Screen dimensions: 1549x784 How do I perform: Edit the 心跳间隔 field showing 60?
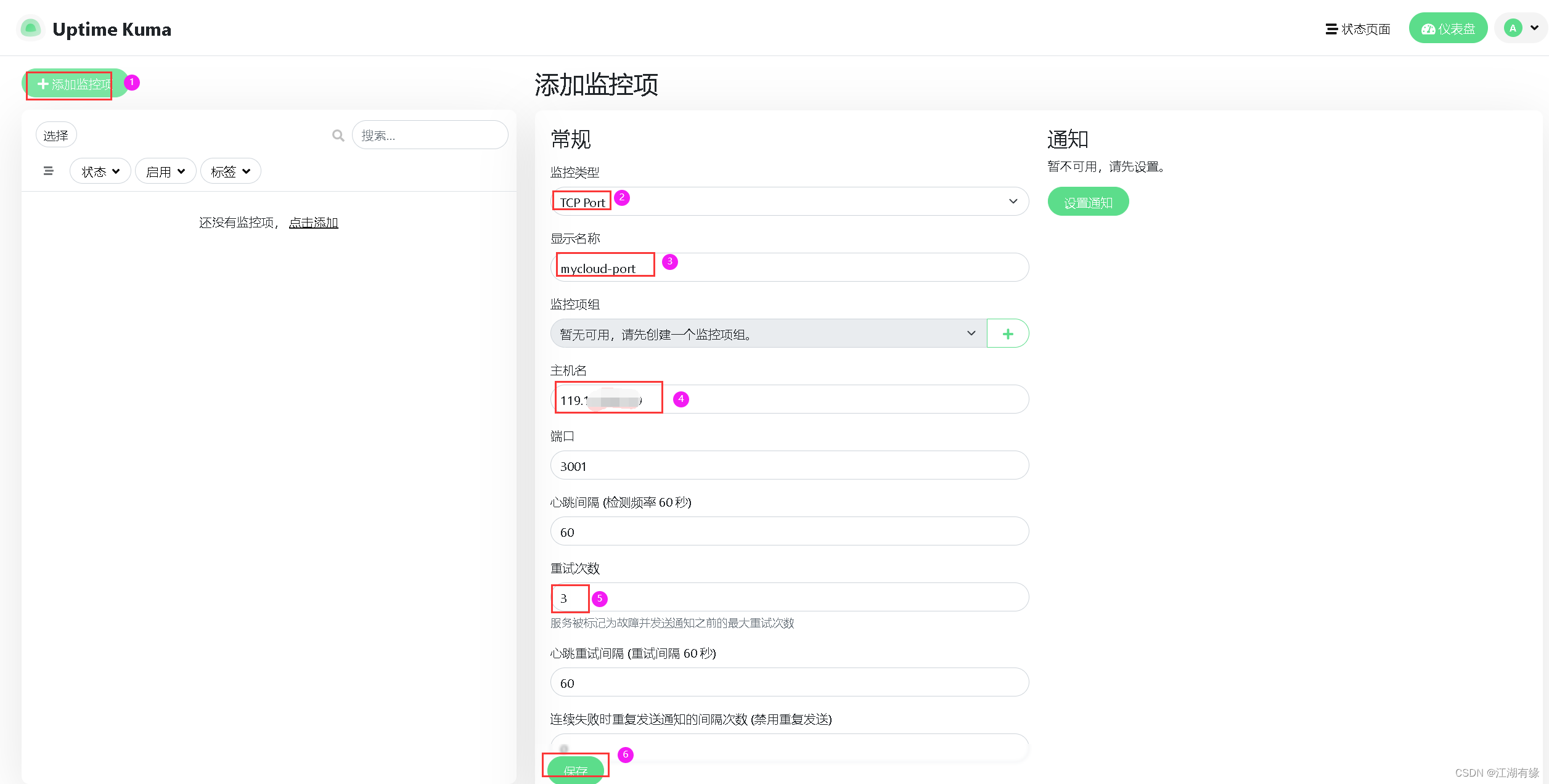(790, 531)
